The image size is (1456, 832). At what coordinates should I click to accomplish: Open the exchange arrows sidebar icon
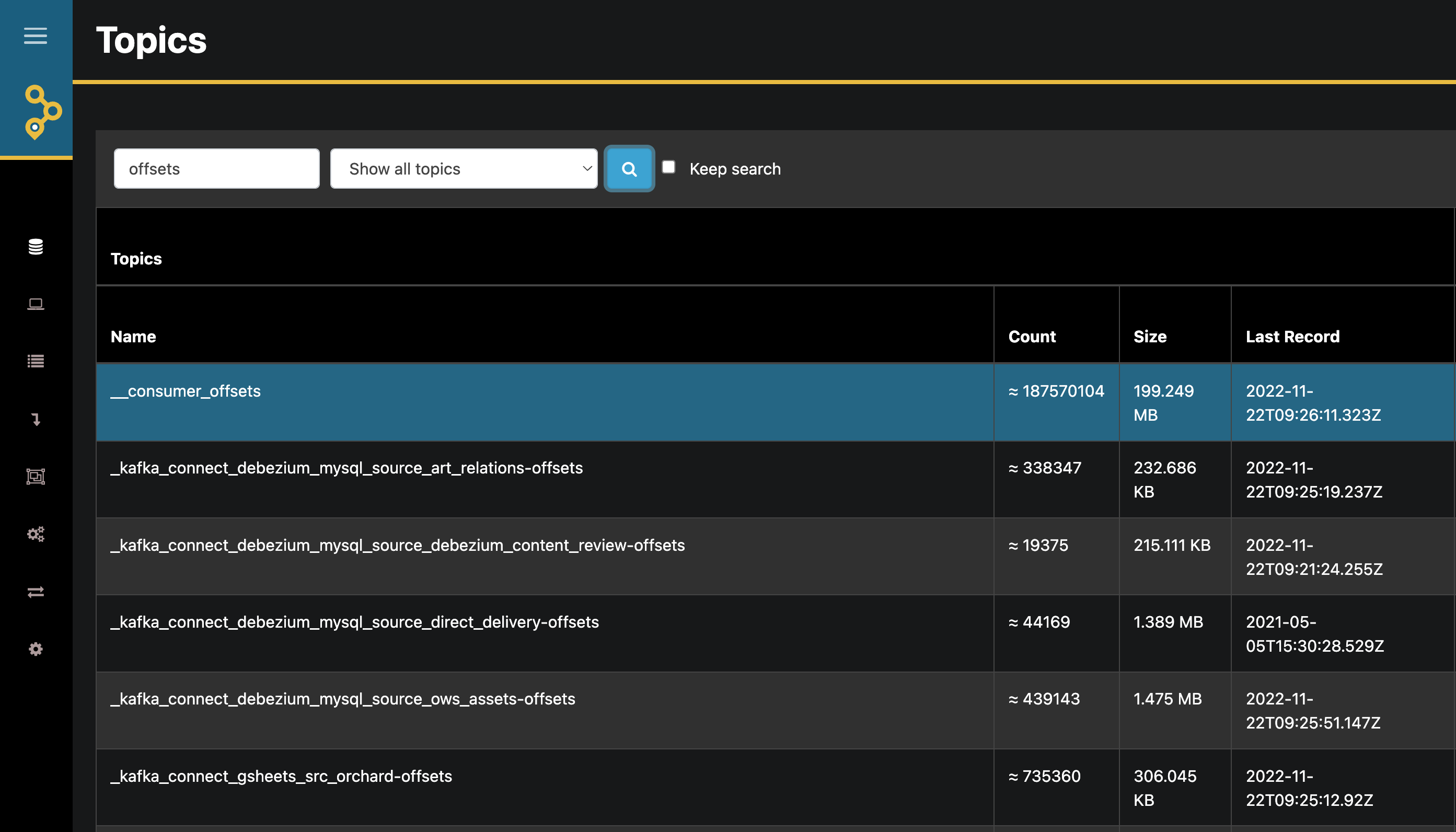[x=36, y=592]
